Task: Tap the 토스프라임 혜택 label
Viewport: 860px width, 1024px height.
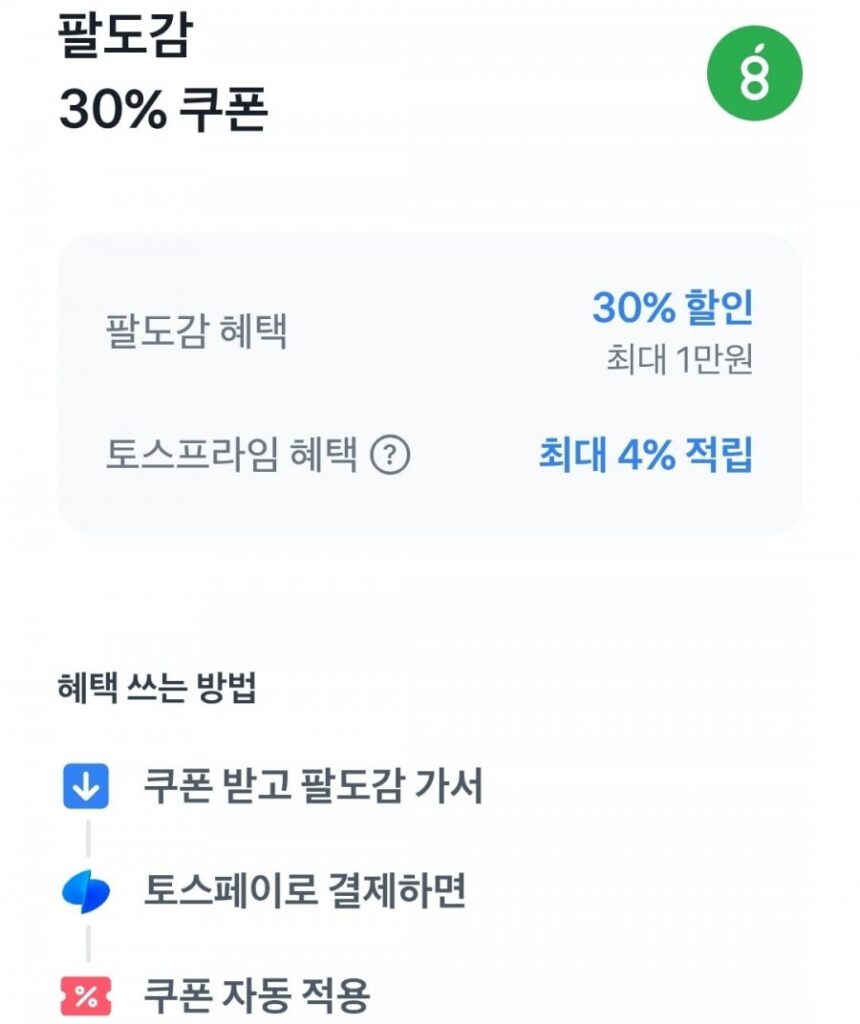Action: [231, 456]
